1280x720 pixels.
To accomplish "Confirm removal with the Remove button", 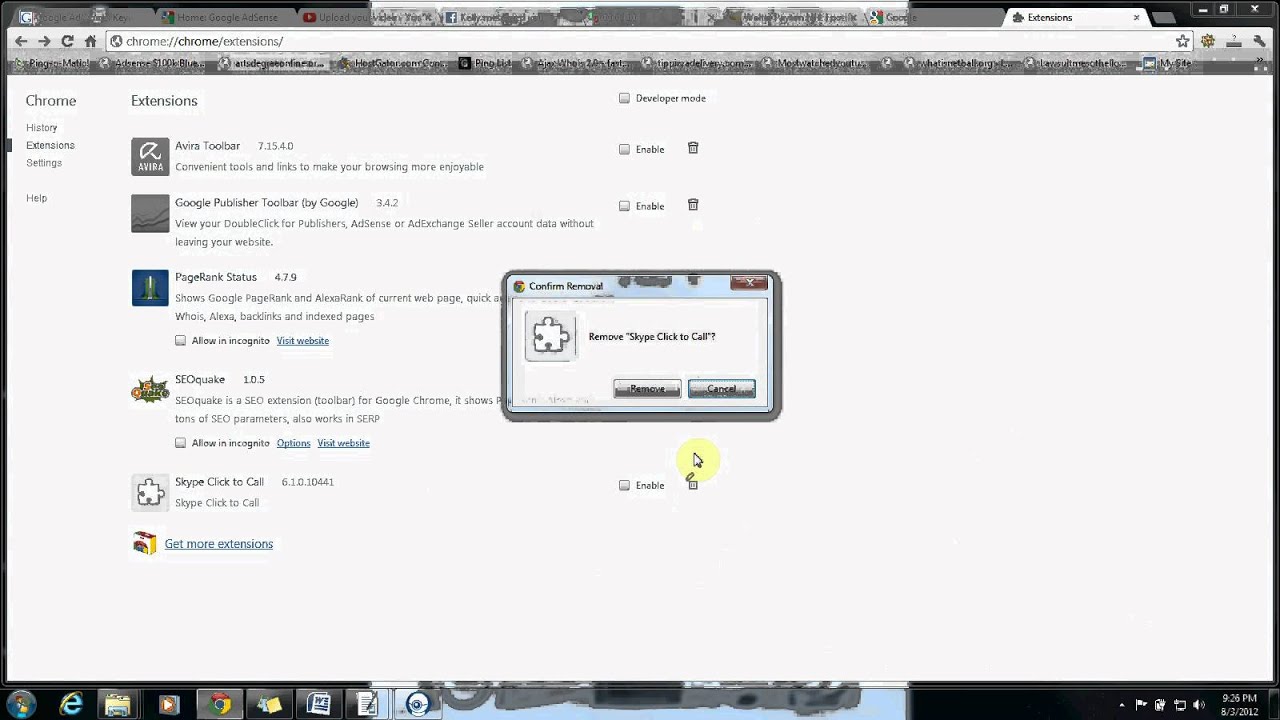I will point(647,389).
